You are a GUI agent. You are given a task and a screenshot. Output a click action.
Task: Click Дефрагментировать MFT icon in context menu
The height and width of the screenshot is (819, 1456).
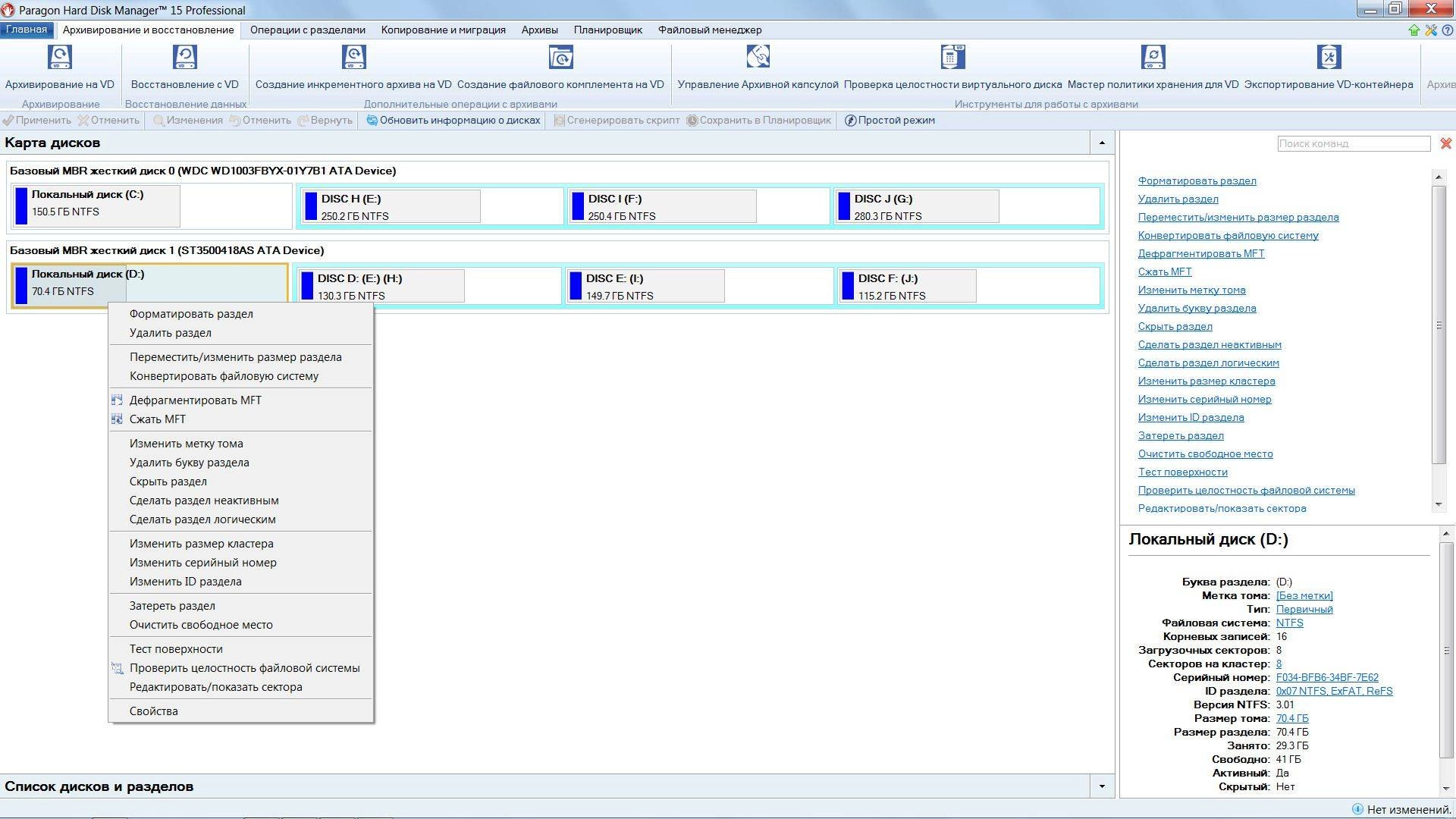point(117,400)
